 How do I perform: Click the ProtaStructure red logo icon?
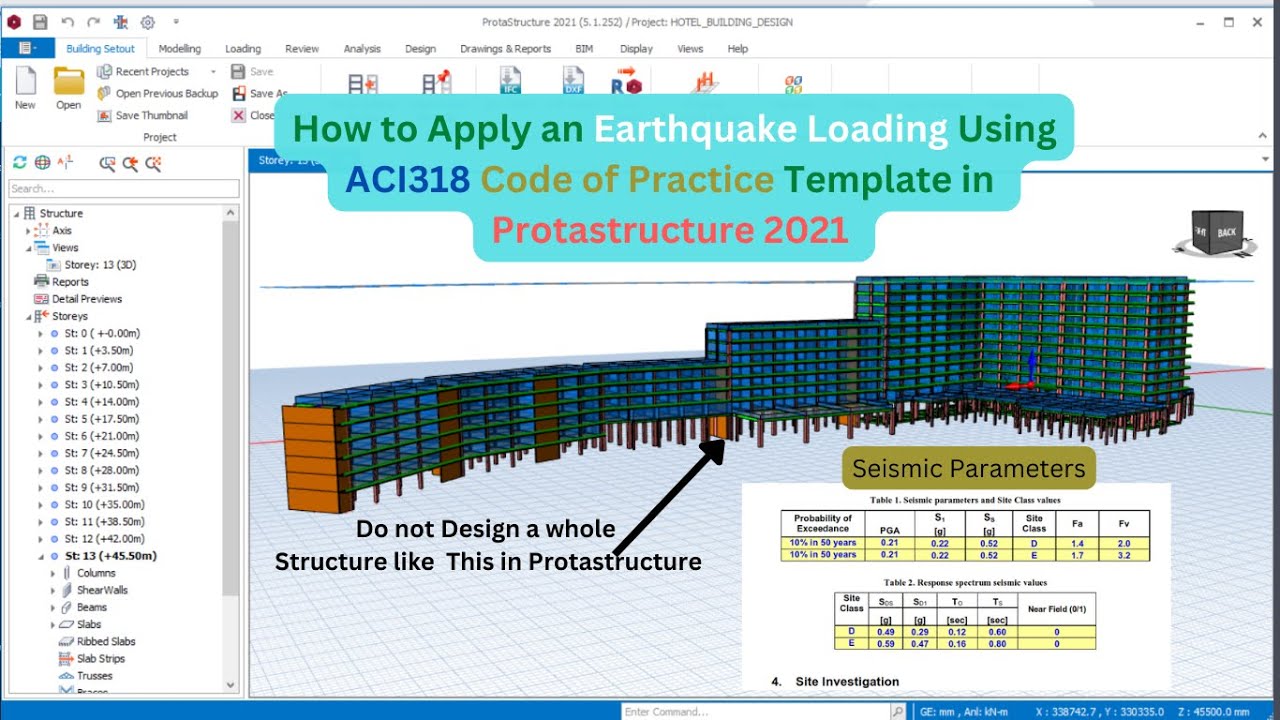[14, 22]
